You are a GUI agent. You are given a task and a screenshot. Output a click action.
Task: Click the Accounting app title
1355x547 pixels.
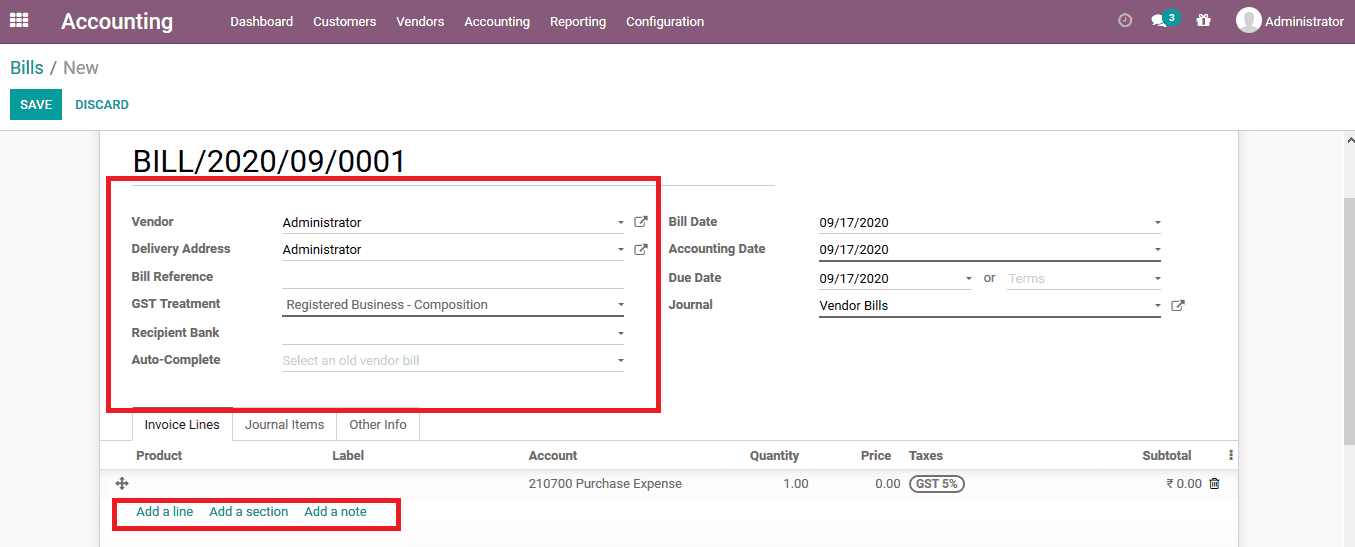[x=117, y=21]
